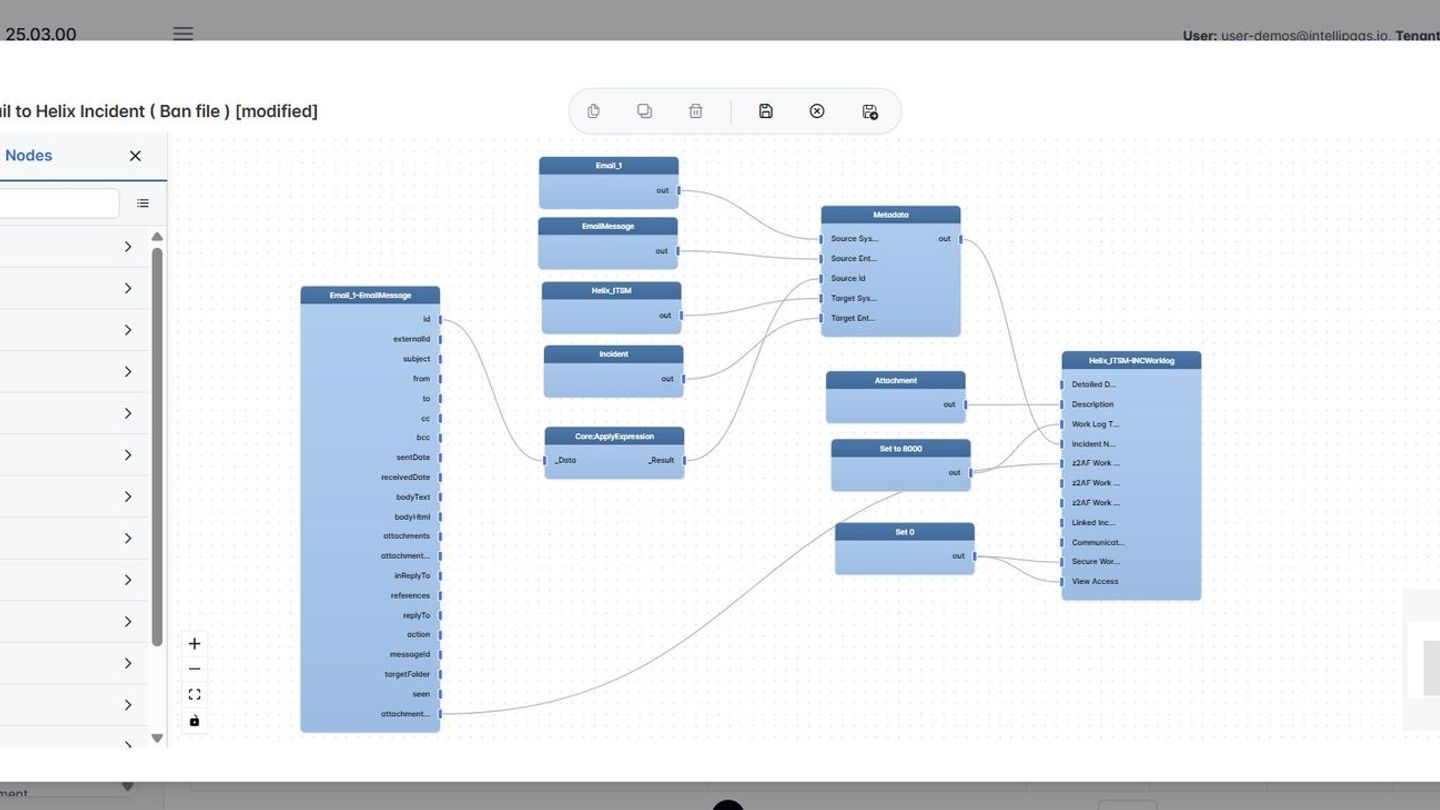The width and height of the screenshot is (1440, 810).
Task: Click the bodyText field in Email_1-EmailMessage
Action: coord(413,497)
